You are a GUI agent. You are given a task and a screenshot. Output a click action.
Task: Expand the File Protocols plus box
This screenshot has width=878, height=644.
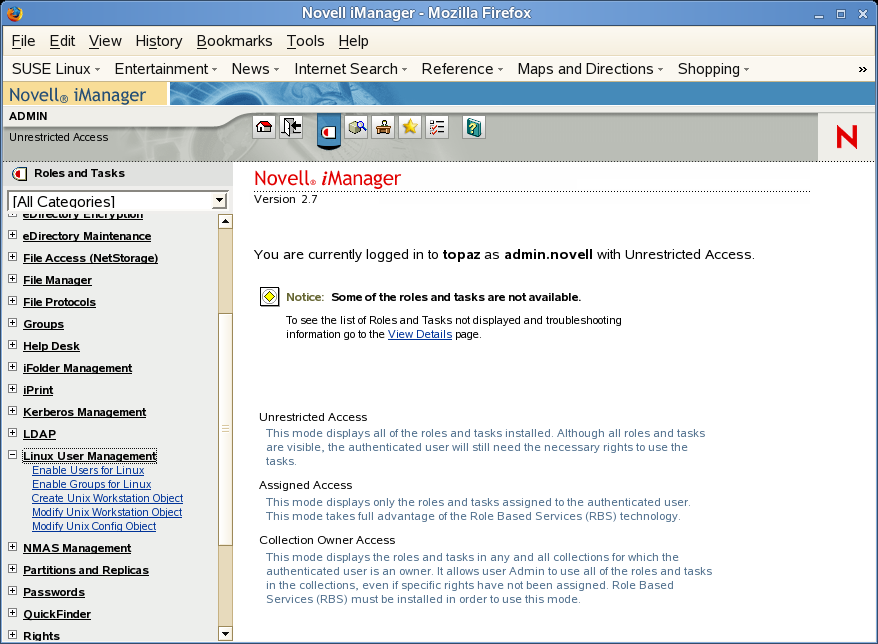pos(12,301)
